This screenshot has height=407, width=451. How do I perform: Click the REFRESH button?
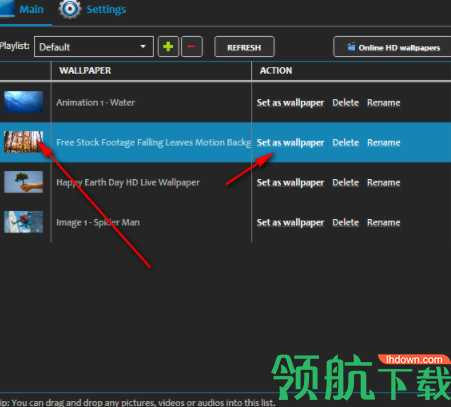[244, 47]
